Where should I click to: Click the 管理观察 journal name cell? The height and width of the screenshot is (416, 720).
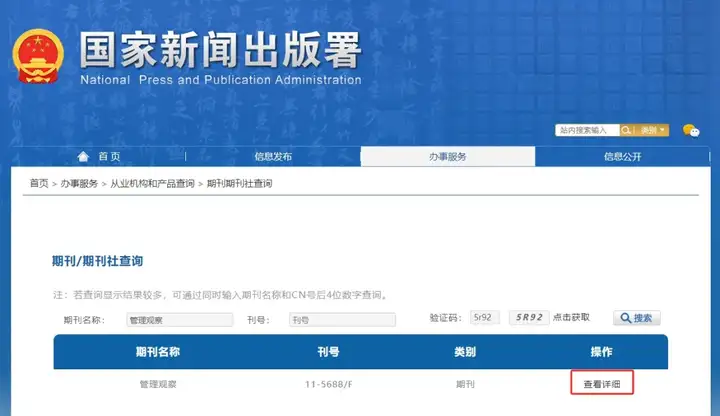coord(158,384)
